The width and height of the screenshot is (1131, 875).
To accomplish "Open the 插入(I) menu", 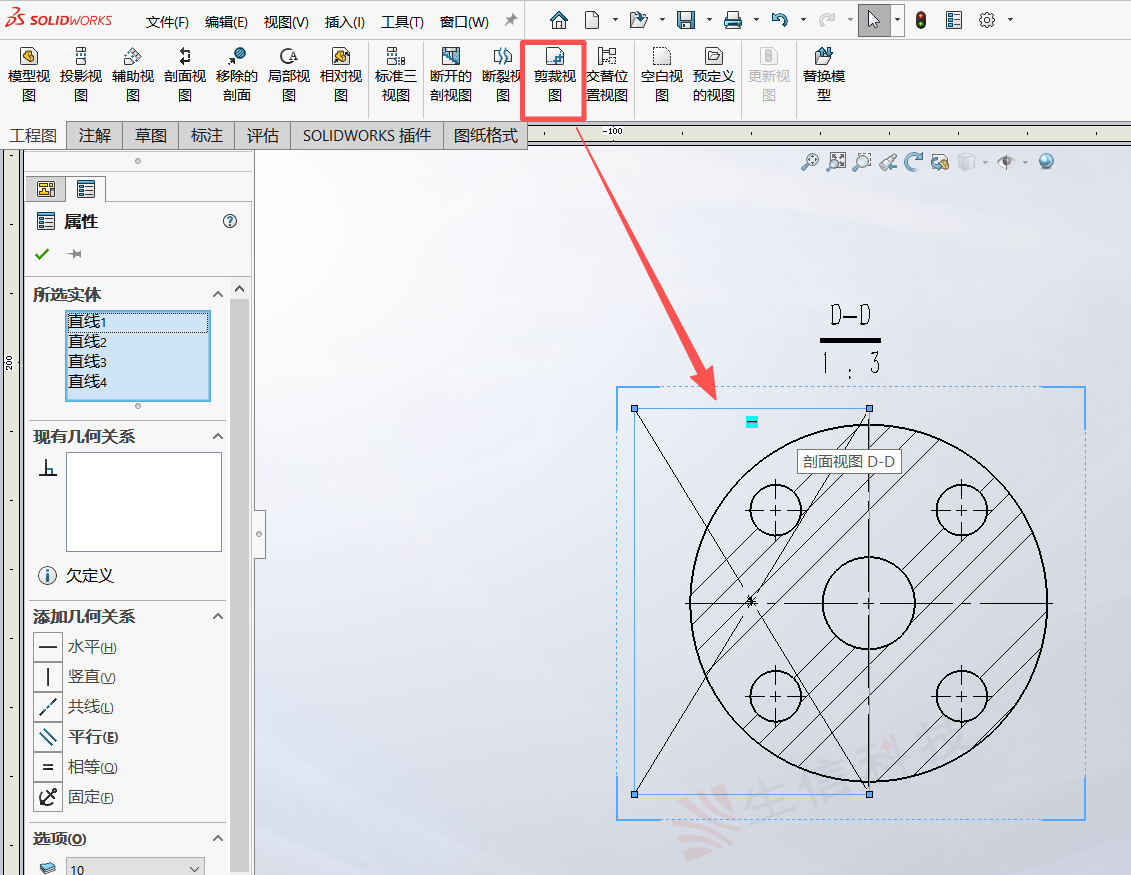I will pyautogui.click(x=345, y=22).
